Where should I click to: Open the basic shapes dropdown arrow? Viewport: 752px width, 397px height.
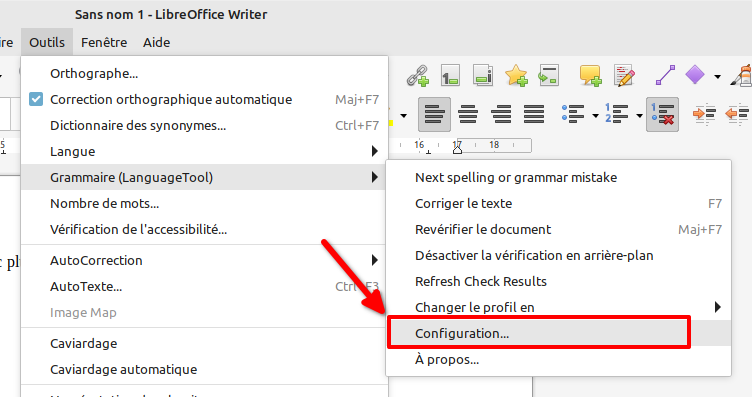point(717,76)
